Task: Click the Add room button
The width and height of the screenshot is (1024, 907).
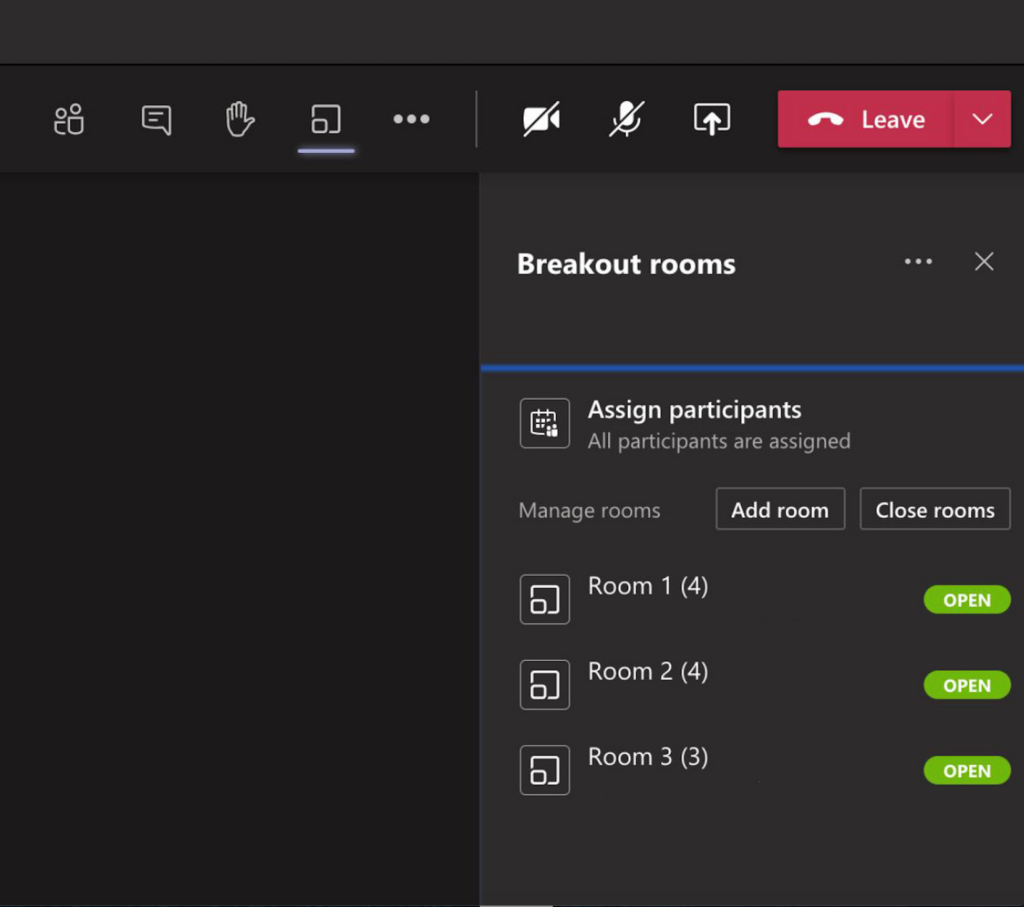Action: click(x=780, y=509)
